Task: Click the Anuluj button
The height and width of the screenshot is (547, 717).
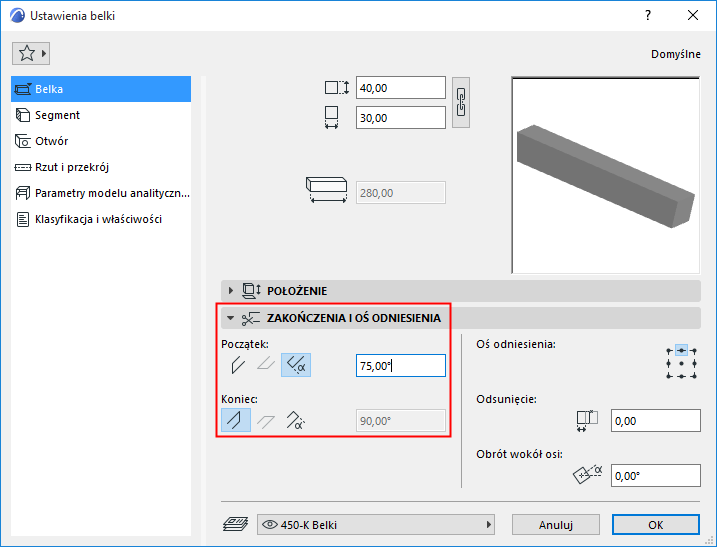Action: coord(556,525)
